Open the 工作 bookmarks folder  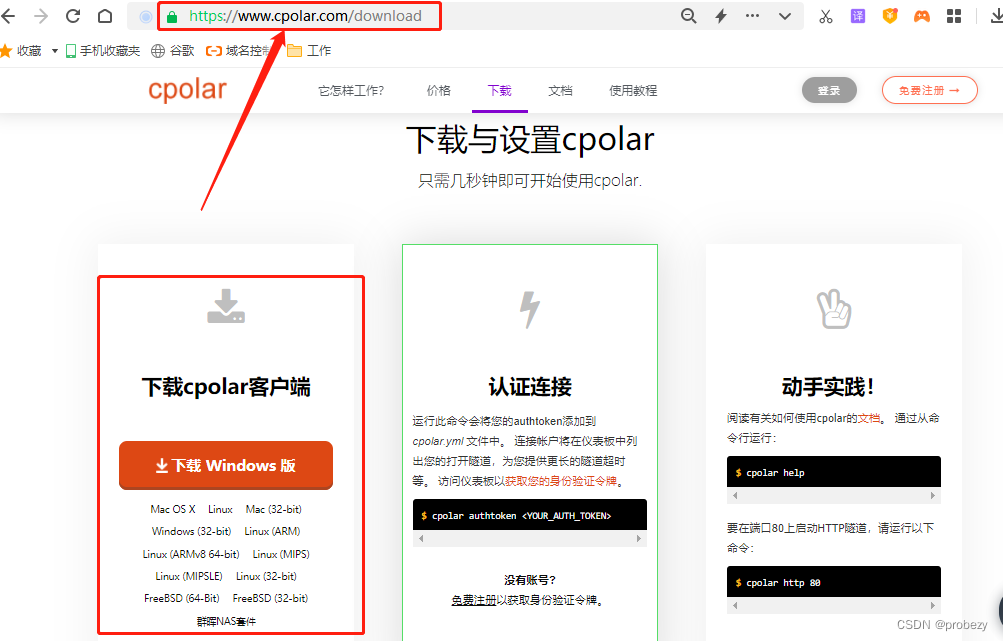309,51
